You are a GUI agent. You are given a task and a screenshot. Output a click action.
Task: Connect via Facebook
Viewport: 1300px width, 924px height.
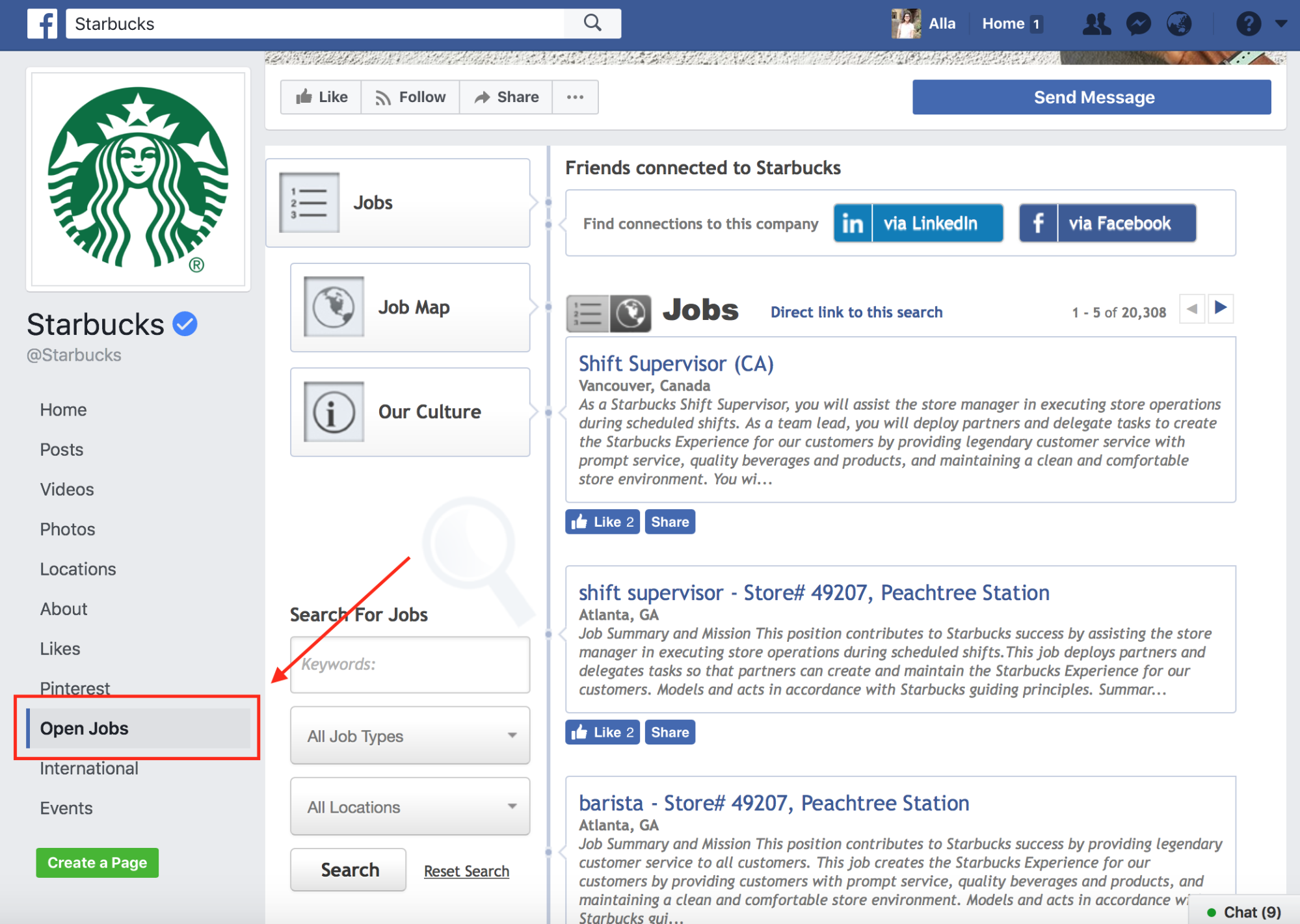1108,223
